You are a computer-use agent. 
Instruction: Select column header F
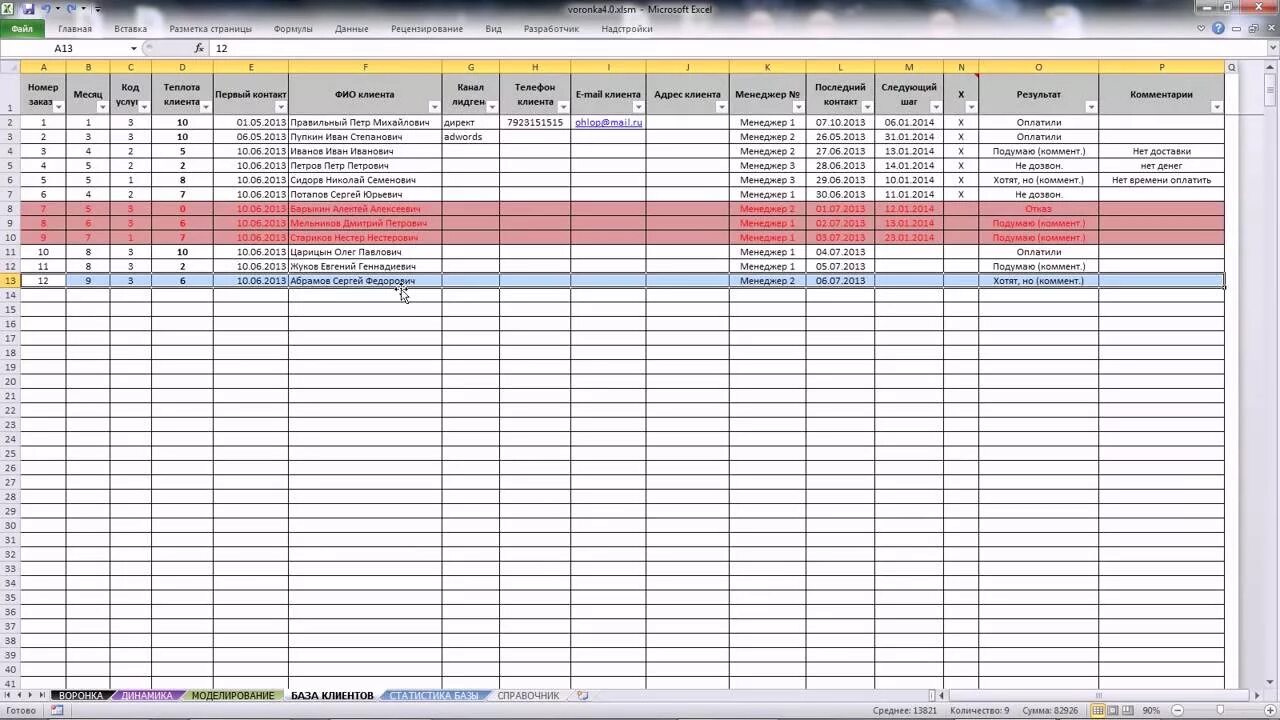(x=365, y=67)
